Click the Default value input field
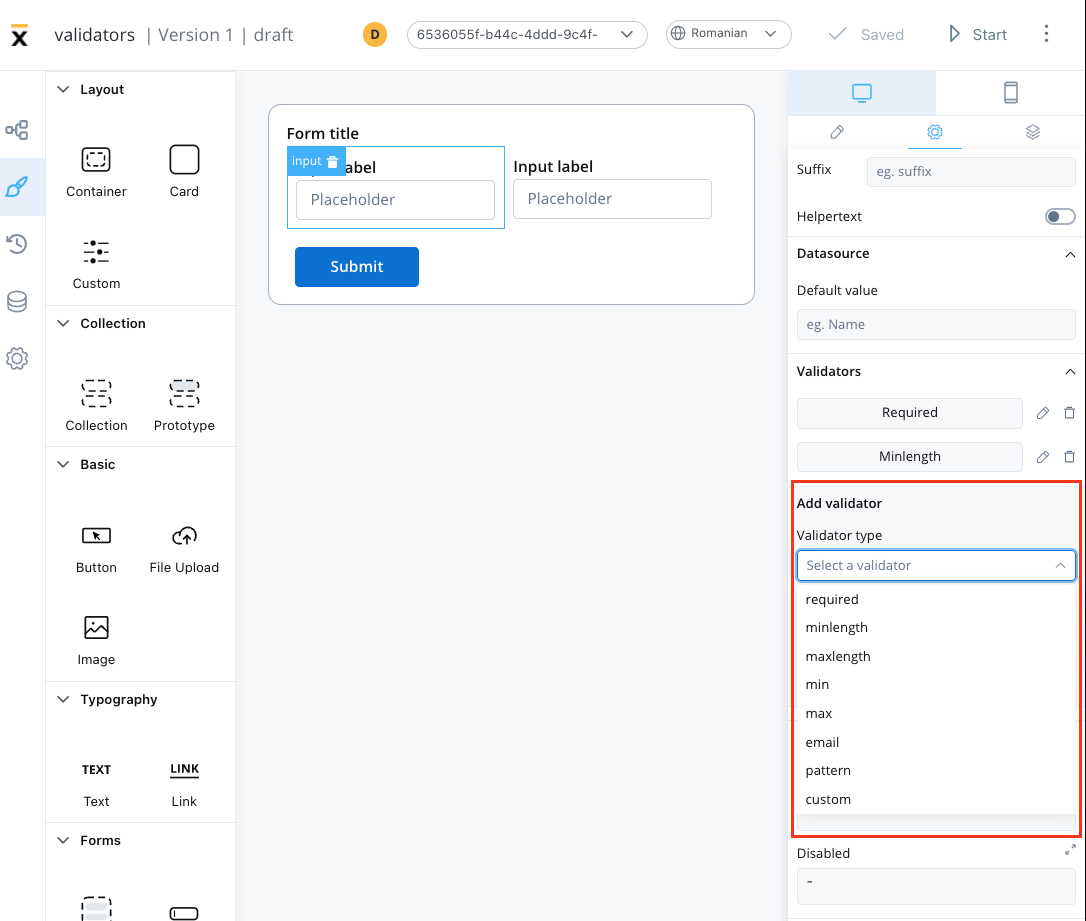 [935, 325]
